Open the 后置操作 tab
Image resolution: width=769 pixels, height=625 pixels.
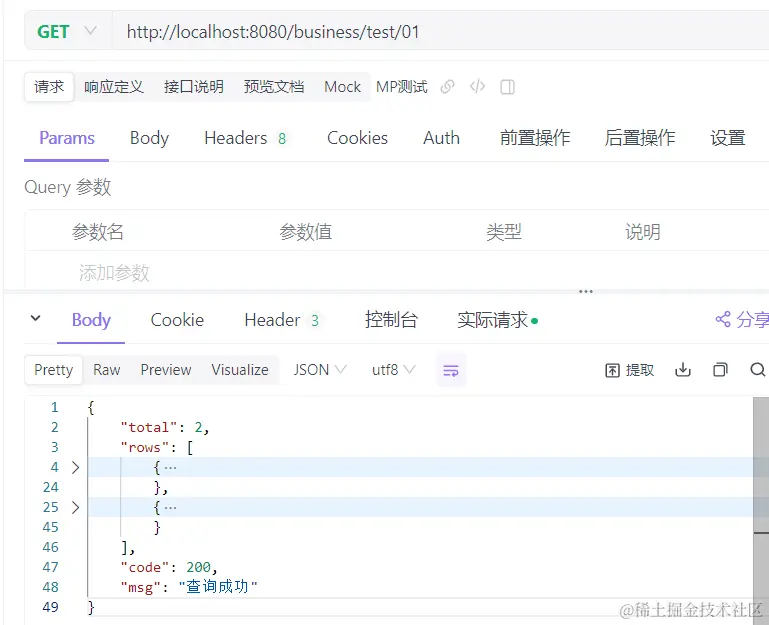(640, 138)
